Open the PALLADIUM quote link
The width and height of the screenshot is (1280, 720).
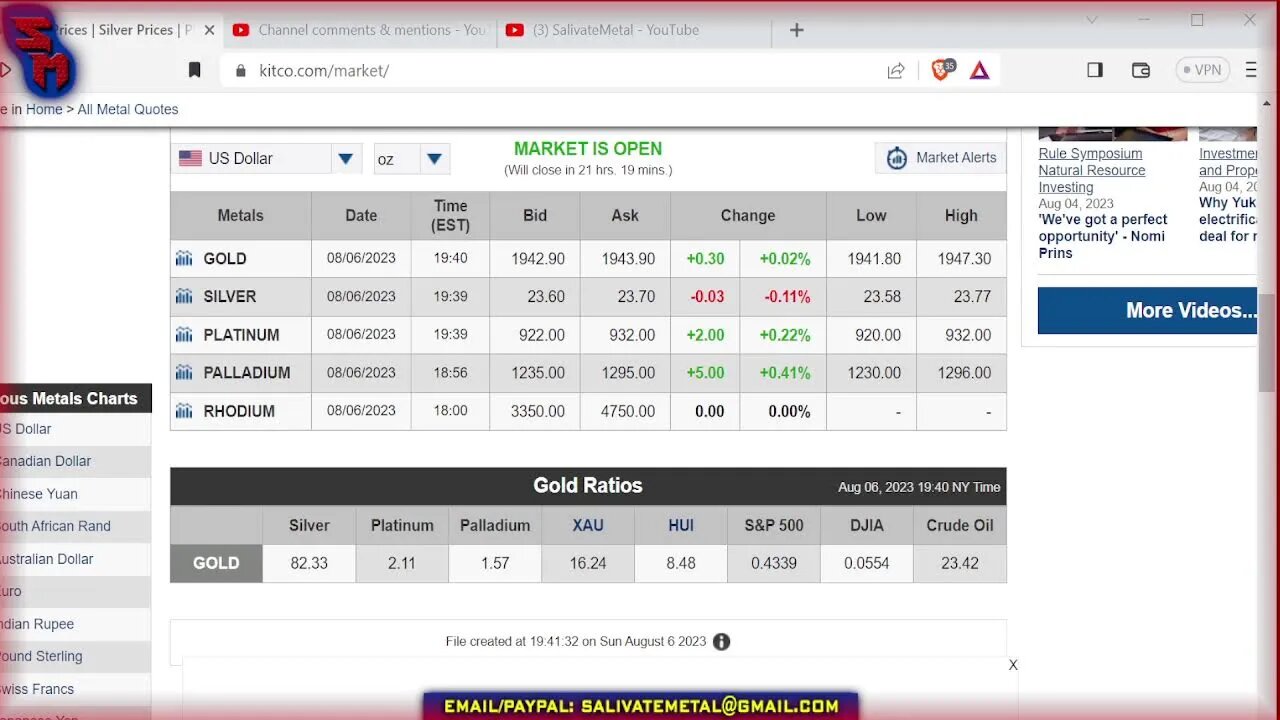tap(247, 372)
